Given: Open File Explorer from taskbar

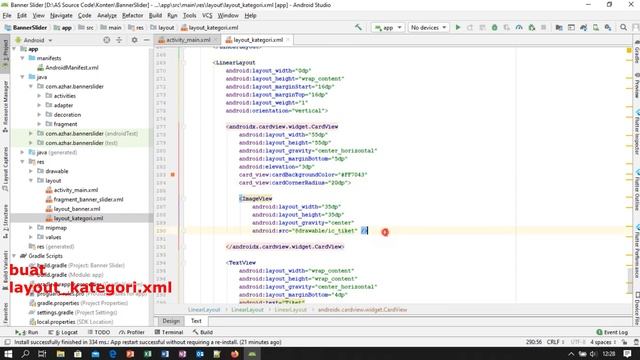Looking at the screenshot, I should point(60,354).
